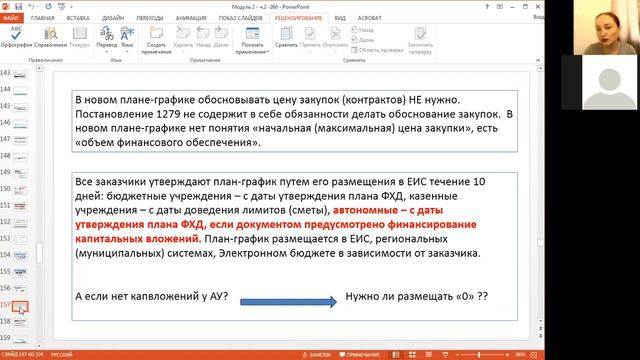Collapse the ribbon with the chevron
Screen dimensions: 640x360
(x=538, y=60)
